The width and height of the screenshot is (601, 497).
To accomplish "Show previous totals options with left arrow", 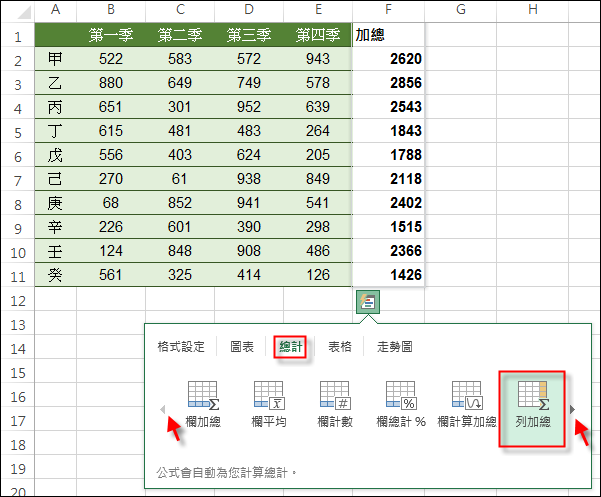I will 163,409.
